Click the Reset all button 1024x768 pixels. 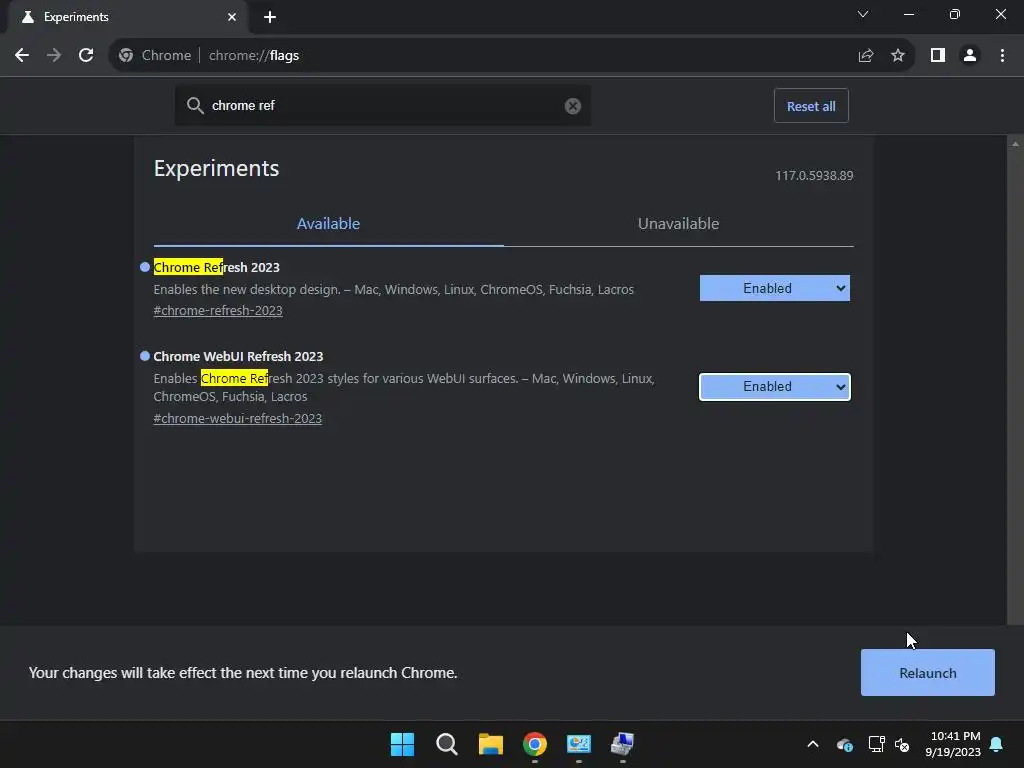pos(811,106)
